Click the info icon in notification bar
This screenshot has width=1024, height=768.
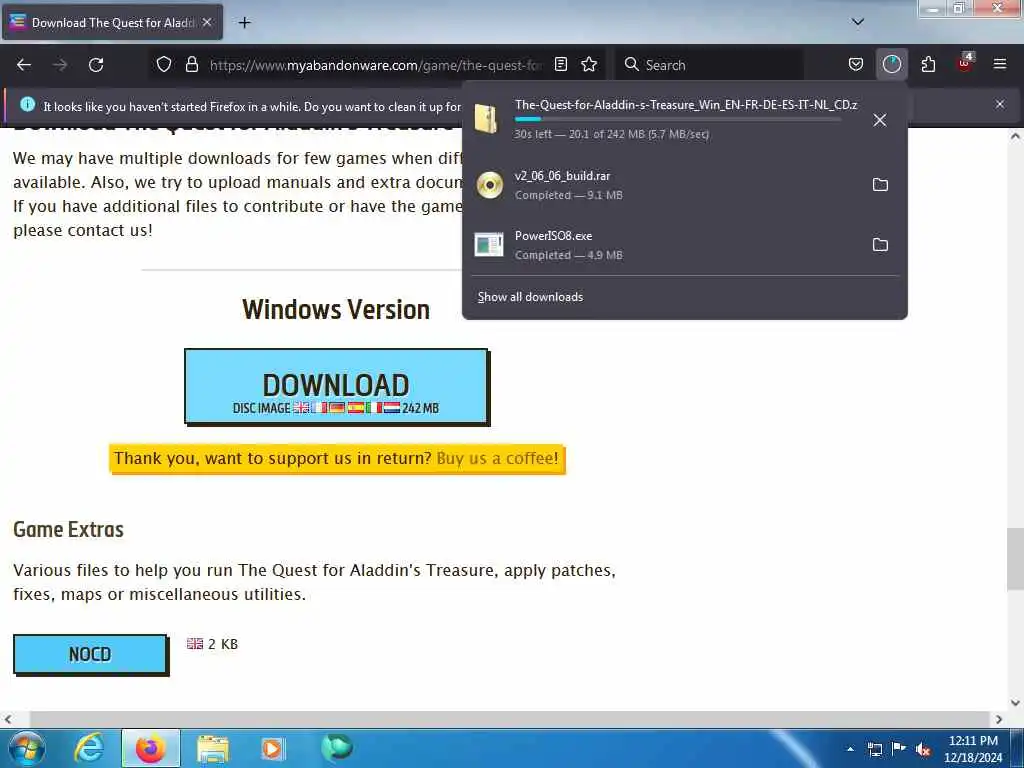coord(27,104)
